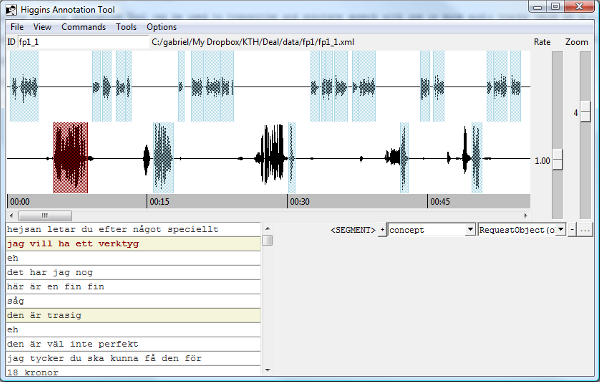The width and height of the screenshot is (600, 382).
Task: Click the 00:00 marker on timeline
Action: pyautogui.click(x=20, y=202)
